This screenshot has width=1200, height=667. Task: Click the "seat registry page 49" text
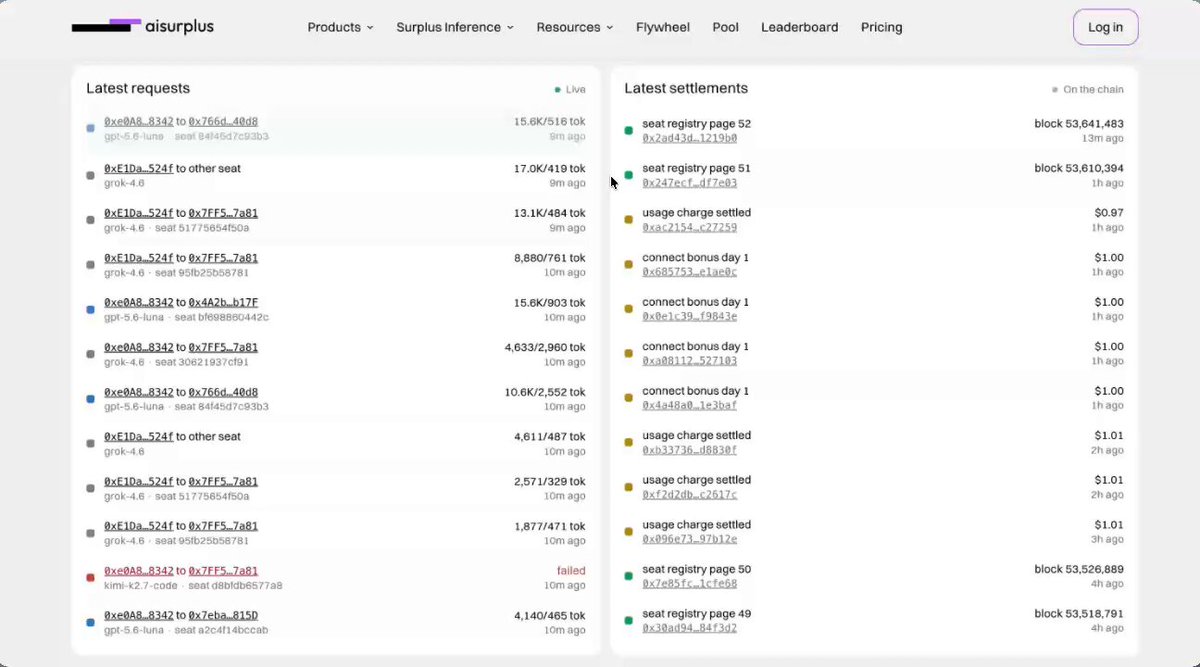pos(696,614)
